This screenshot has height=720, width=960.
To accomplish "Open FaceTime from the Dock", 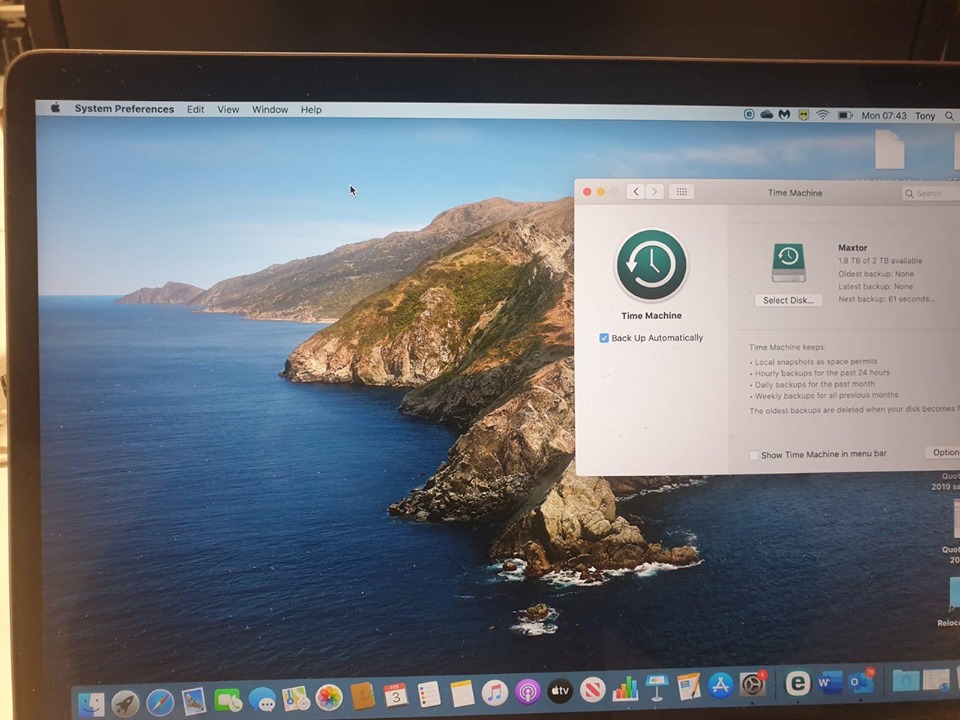I will [228, 700].
